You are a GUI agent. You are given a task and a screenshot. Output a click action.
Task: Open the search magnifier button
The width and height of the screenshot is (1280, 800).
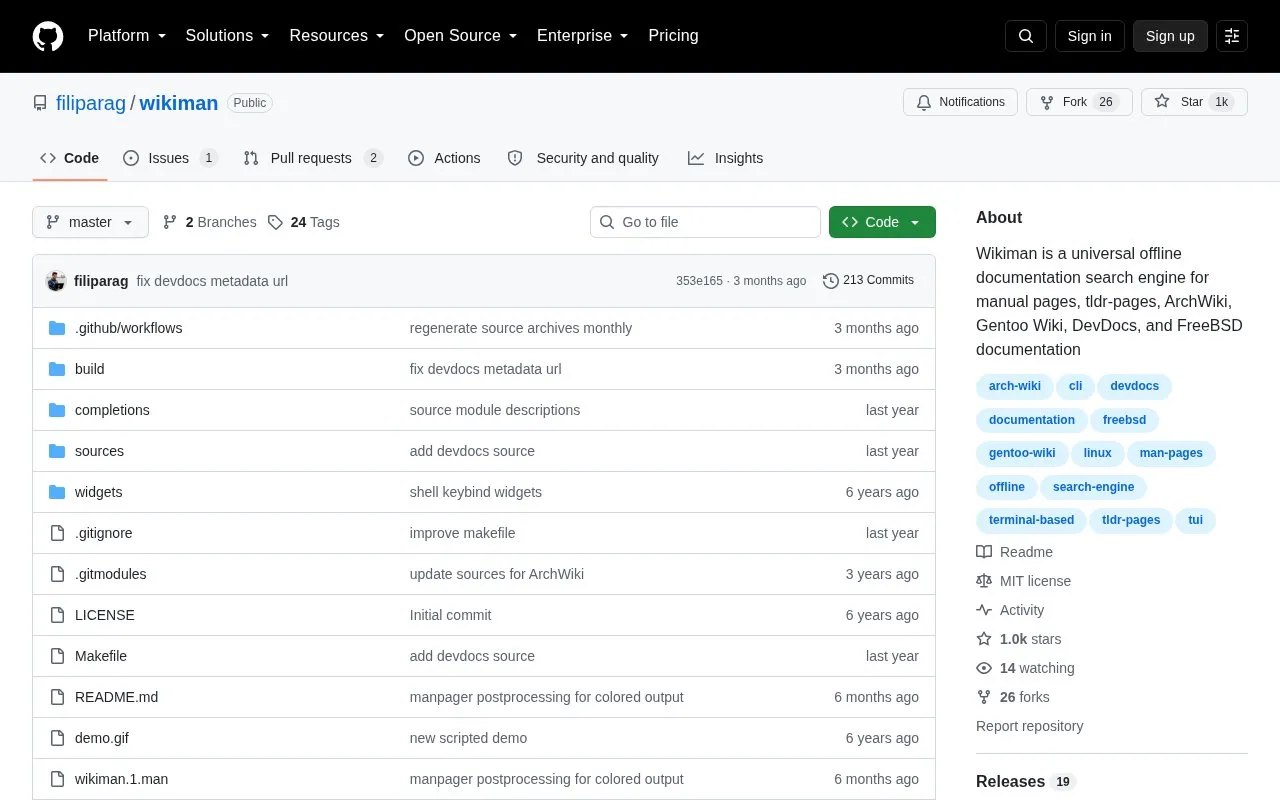pyautogui.click(x=1026, y=36)
